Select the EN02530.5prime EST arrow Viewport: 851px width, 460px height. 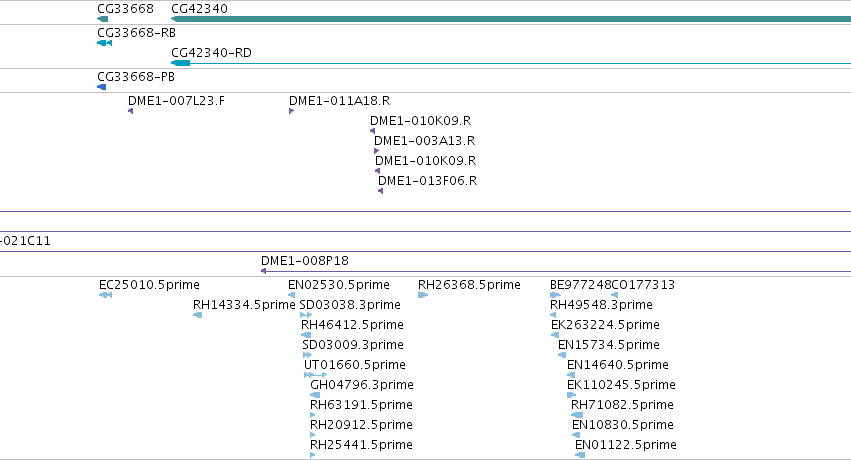(291, 295)
